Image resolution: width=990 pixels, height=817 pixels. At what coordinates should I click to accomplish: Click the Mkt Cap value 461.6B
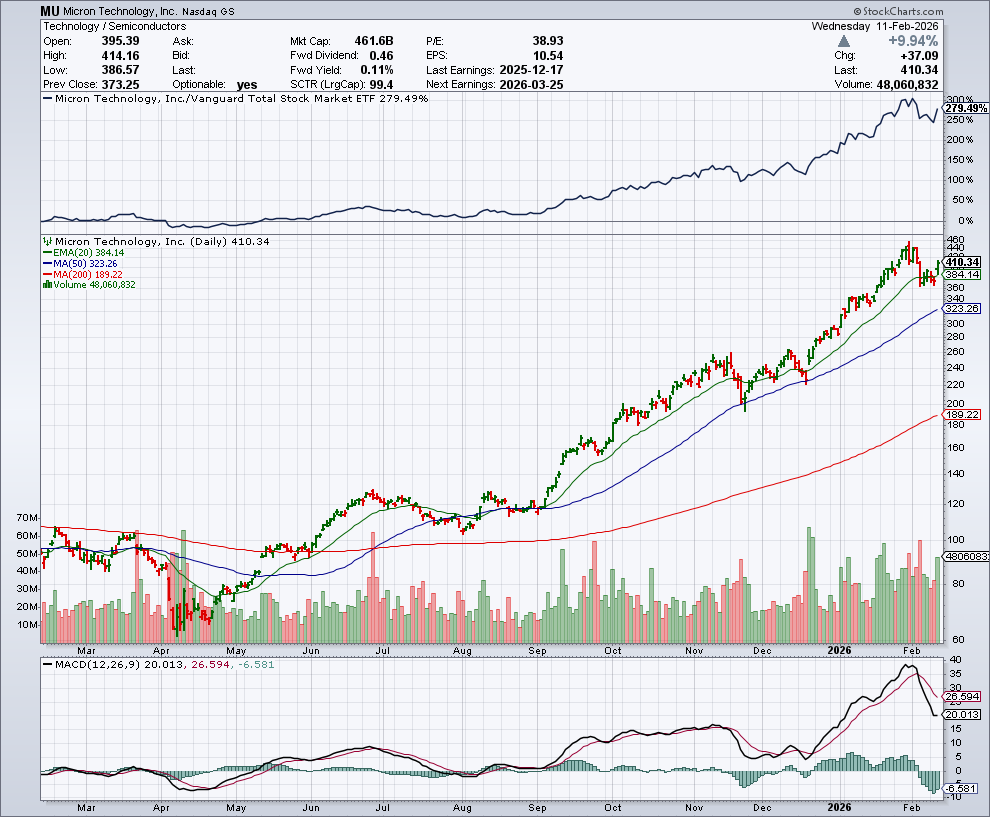tap(374, 40)
